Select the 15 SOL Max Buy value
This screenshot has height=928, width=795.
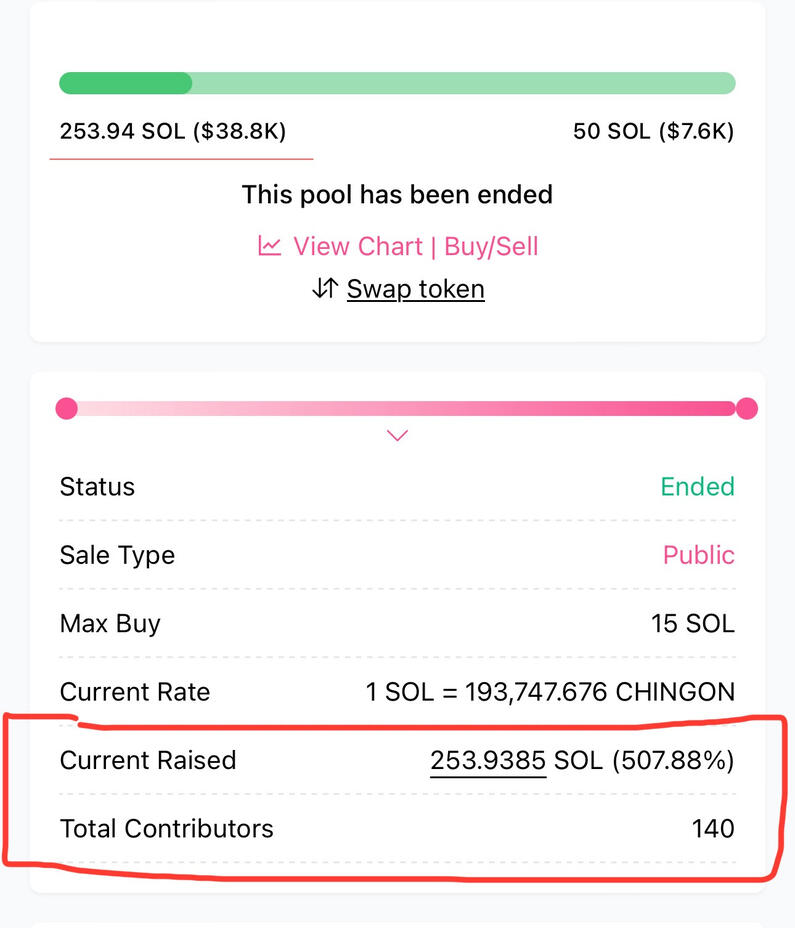tap(692, 624)
